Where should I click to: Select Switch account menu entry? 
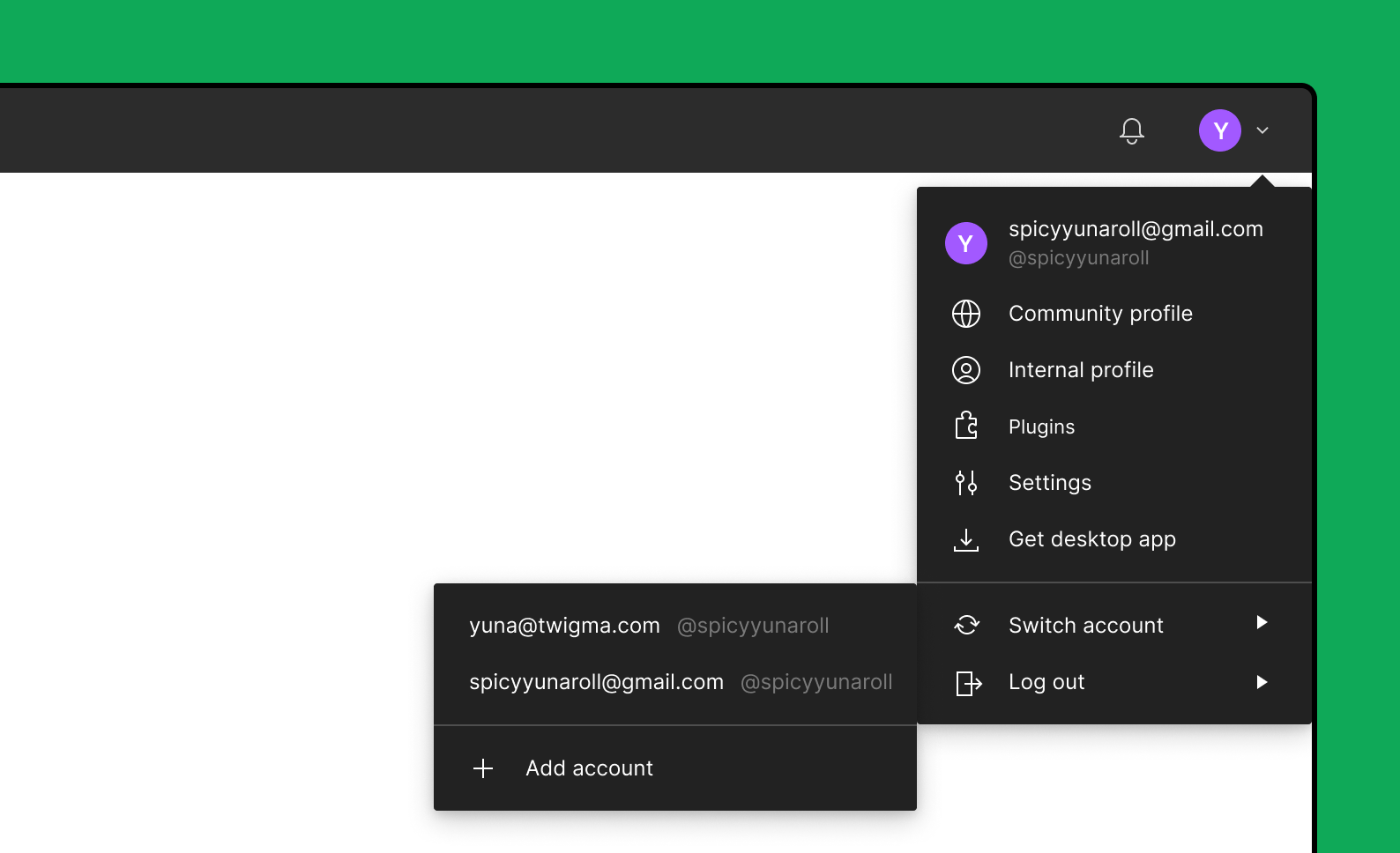click(1114, 625)
